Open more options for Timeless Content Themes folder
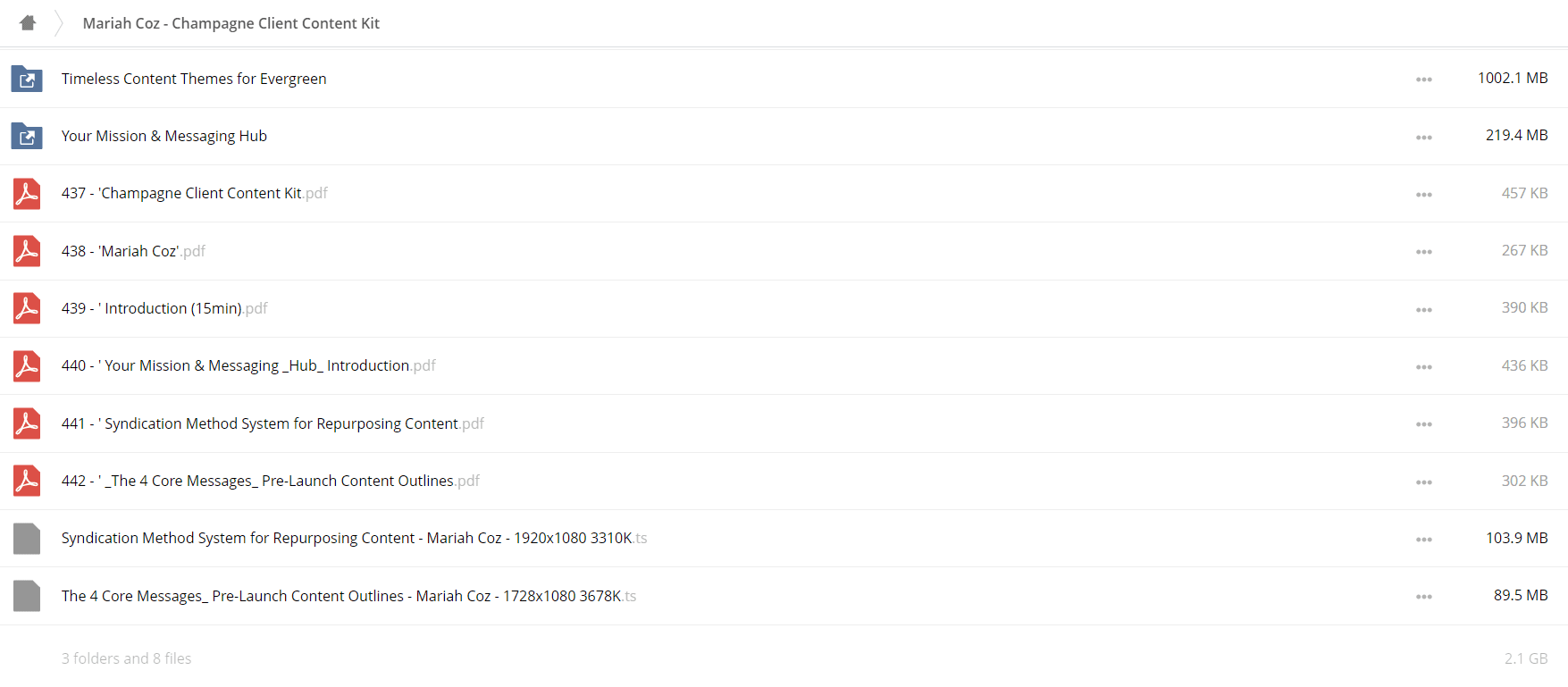The image size is (1568, 687). (1424, 80)
